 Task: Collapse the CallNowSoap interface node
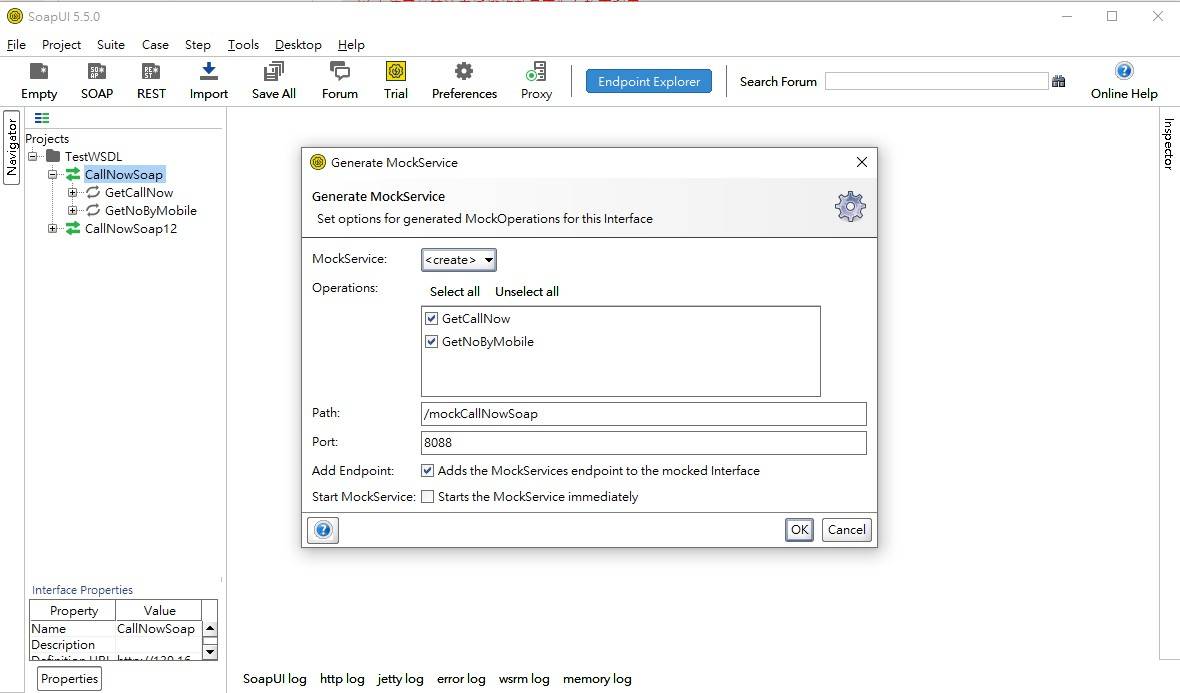53,175
